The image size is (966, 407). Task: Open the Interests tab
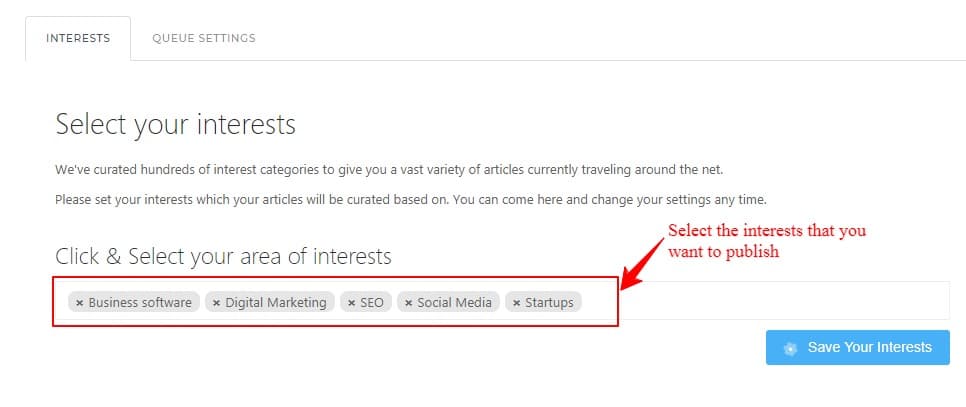(78, 38)
